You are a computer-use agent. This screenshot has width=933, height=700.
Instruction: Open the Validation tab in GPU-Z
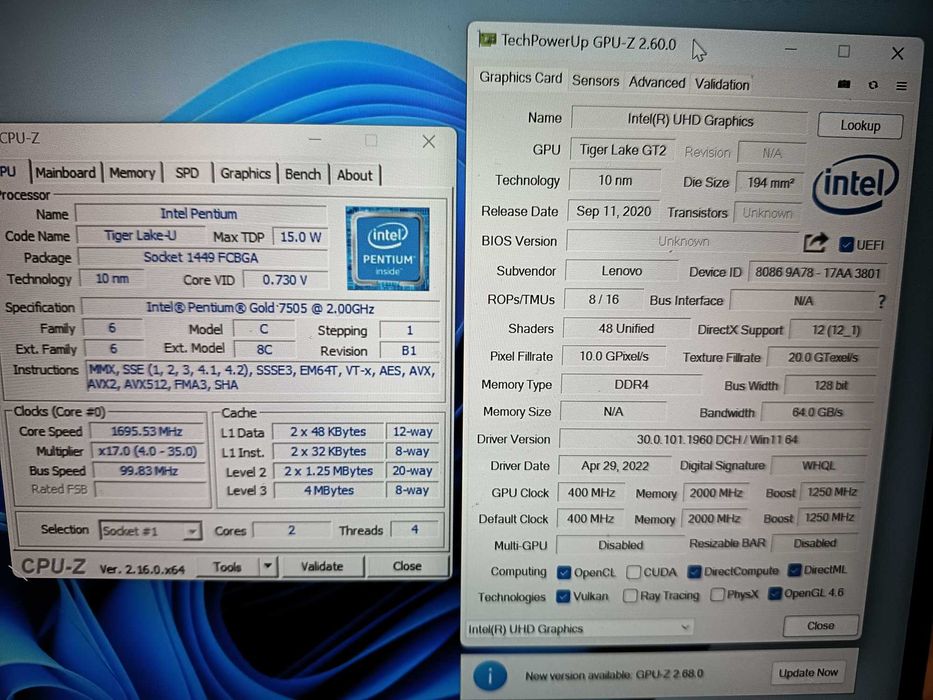point(722,85)
